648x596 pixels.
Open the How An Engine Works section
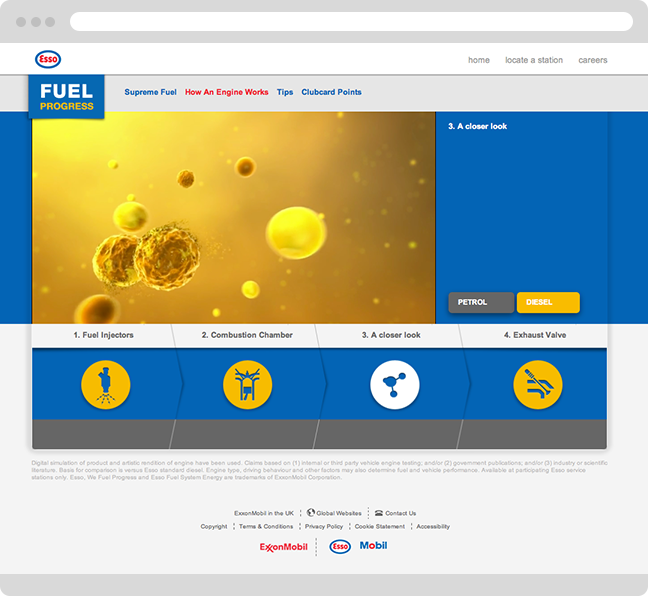[226, 92]
